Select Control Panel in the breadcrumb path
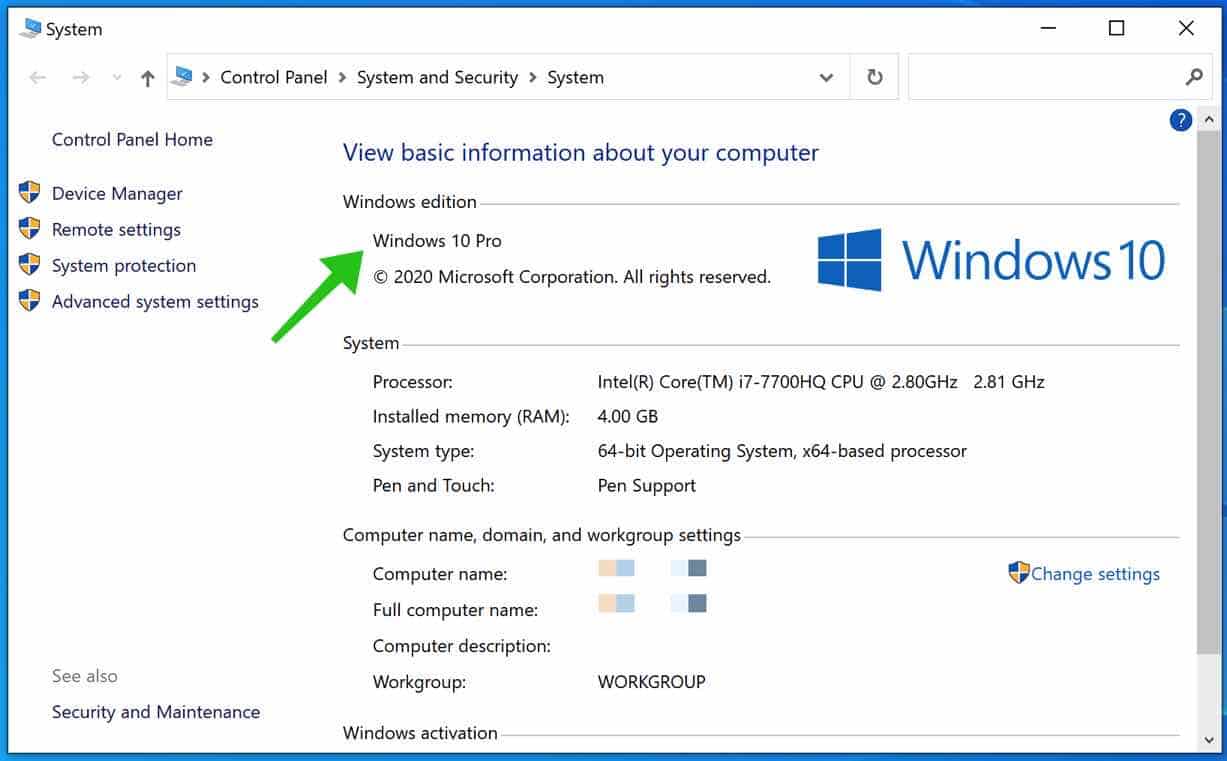The height and width of the screenshot is (761, 1227). coord(273,78)
